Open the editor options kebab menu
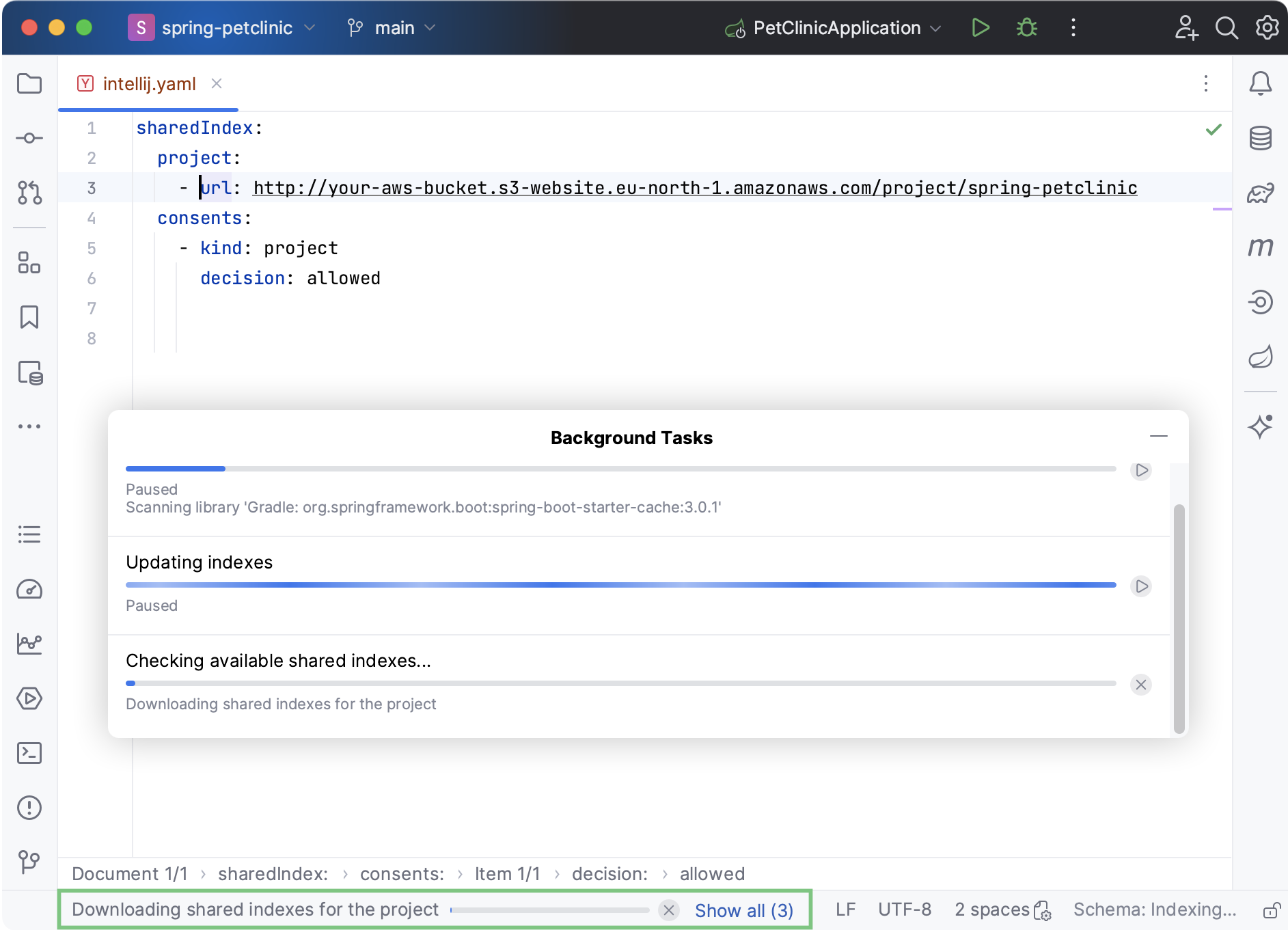 click(1205, 83)
